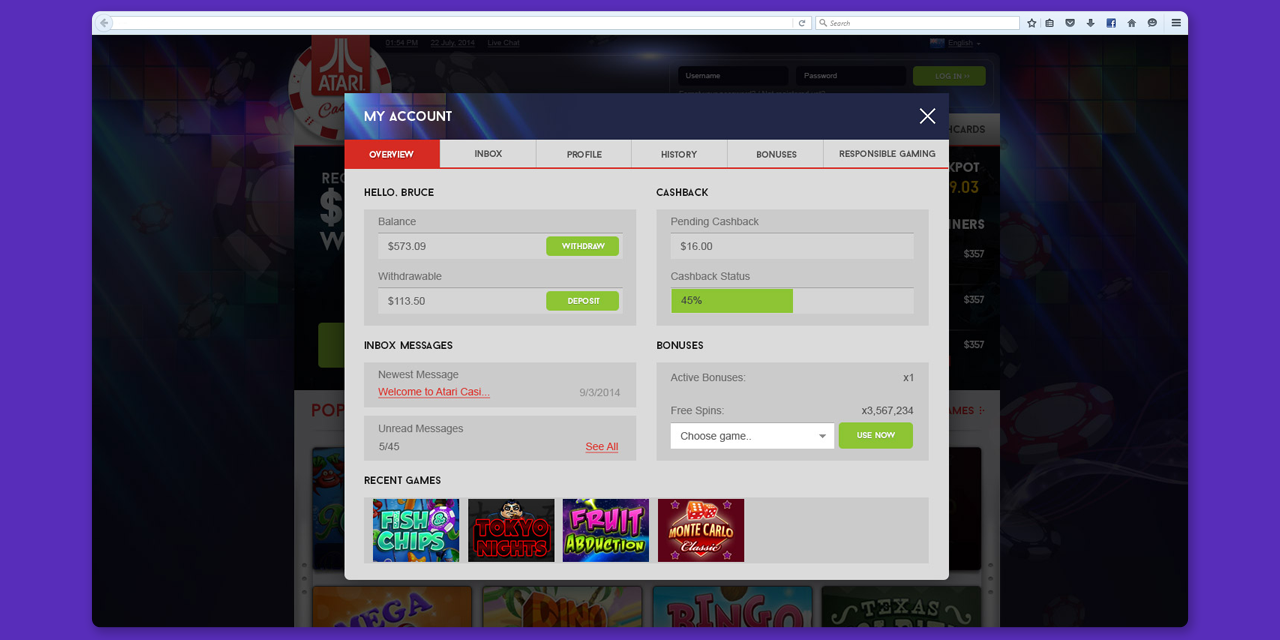Click the 5/45 unread messages count
The width and height of the screenshot is (1280, 640).
389,447
